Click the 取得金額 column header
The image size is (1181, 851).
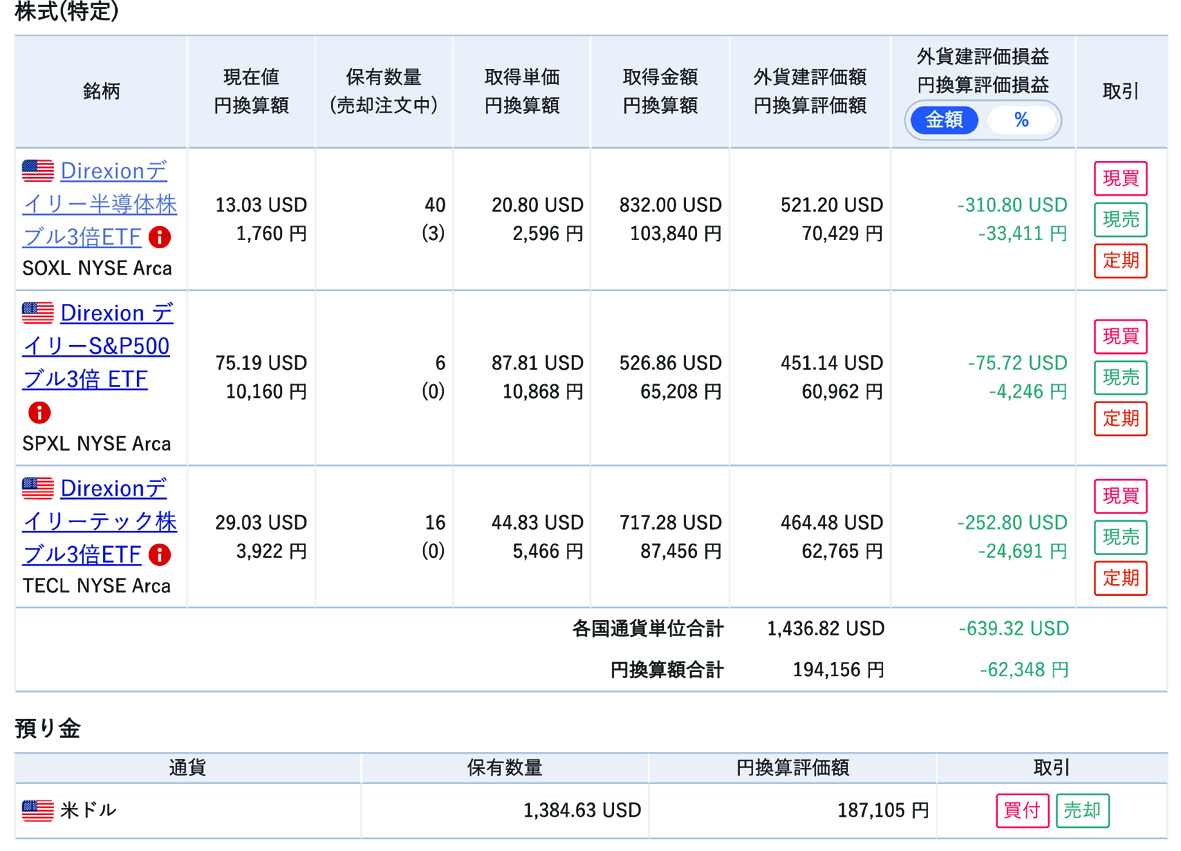(x=660, y=91)
